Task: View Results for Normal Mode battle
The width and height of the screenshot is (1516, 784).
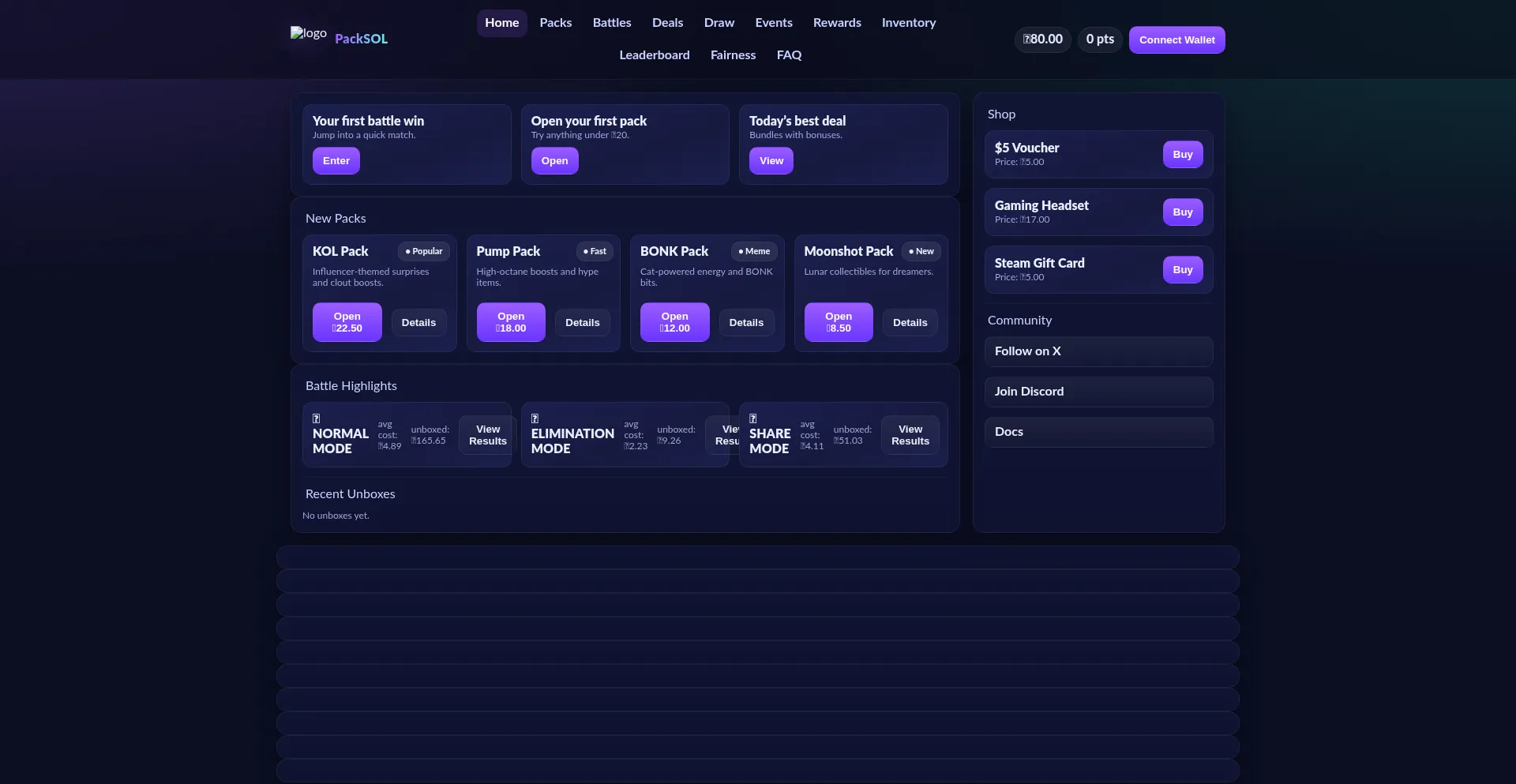Action: click(x=487, y=435)
